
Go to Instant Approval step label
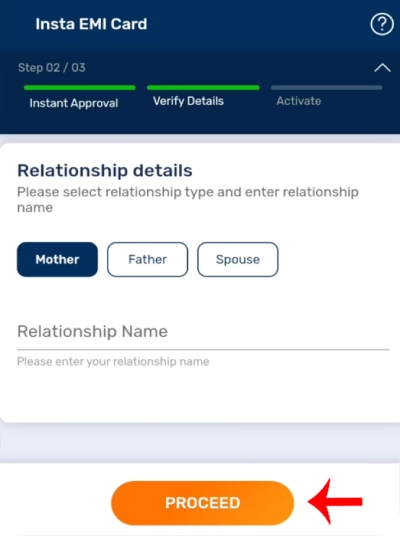tap(74, 103)
